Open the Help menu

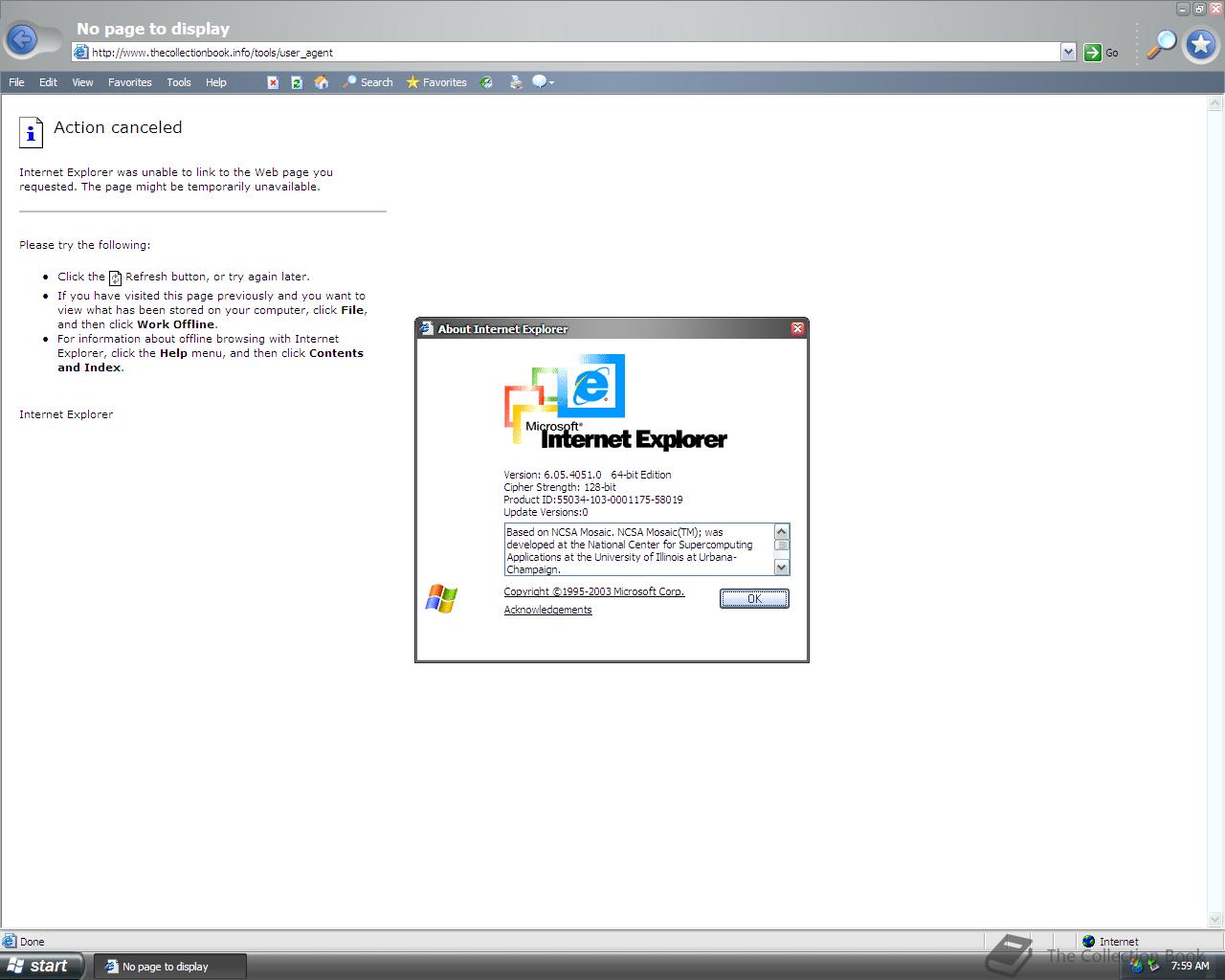point(216,82)
